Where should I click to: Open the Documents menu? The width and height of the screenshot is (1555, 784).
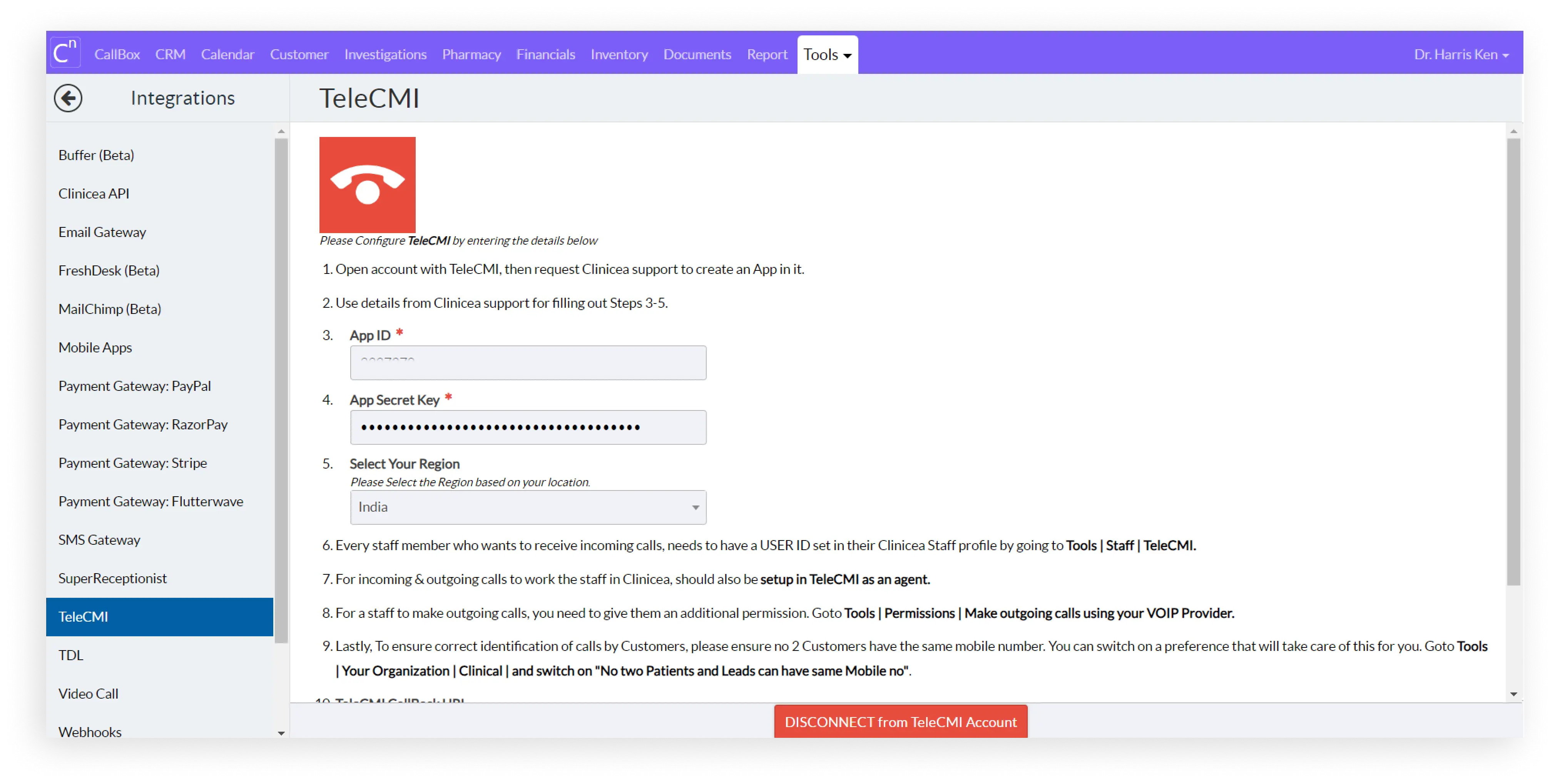697,54
